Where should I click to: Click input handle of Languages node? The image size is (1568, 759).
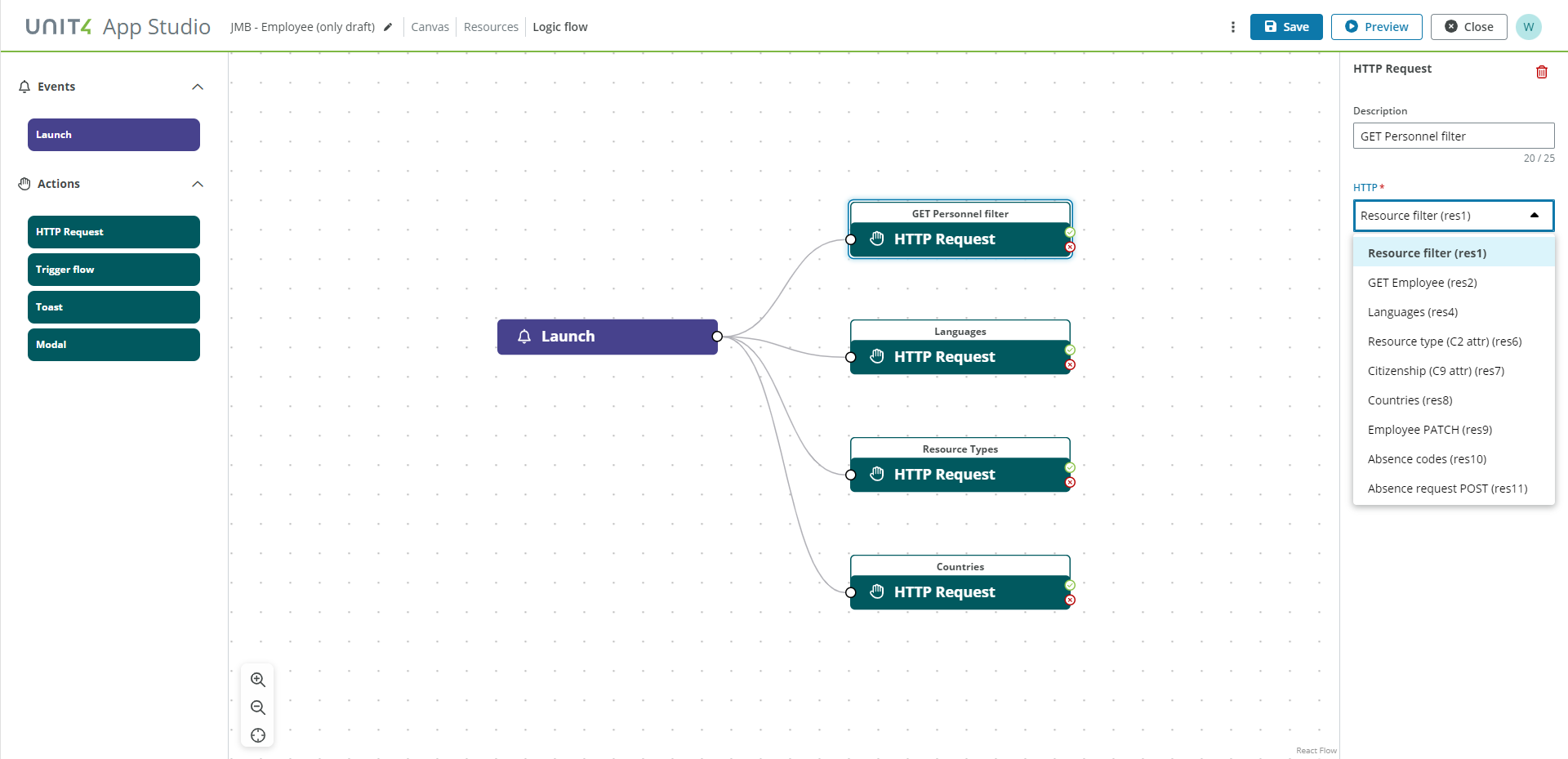(850, 357)
